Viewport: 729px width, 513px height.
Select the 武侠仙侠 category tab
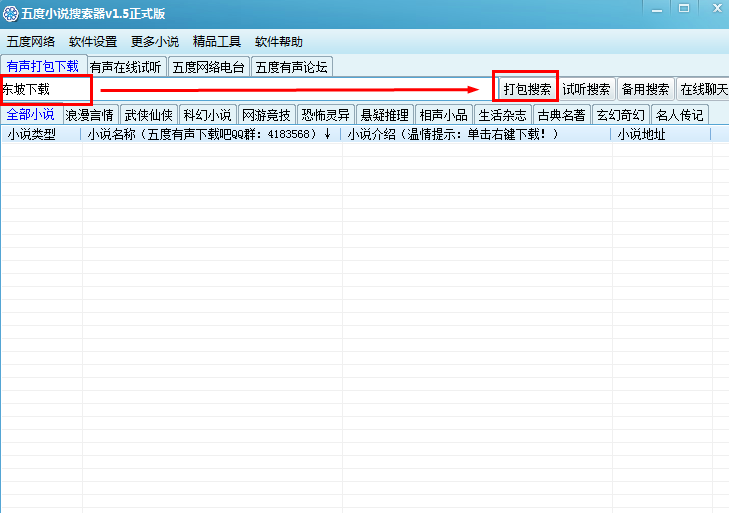[x=148, y=115]
